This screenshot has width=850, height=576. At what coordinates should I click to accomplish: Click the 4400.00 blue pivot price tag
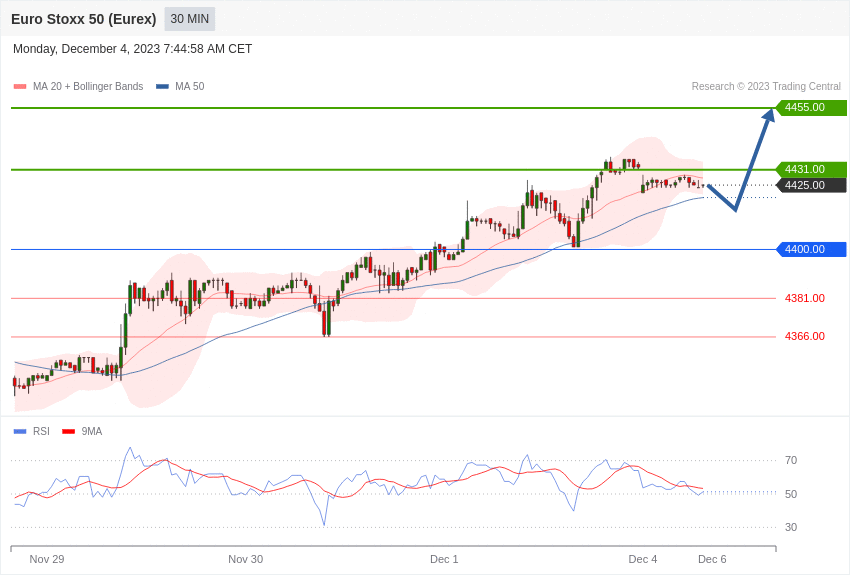coord(811,250)
